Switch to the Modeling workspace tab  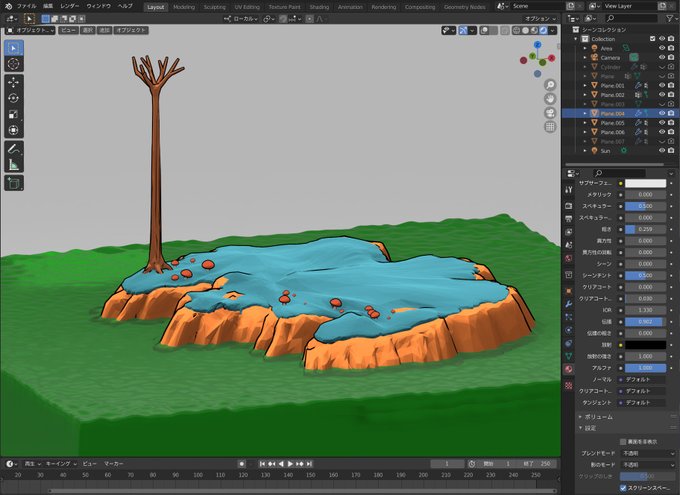(184, 7)
